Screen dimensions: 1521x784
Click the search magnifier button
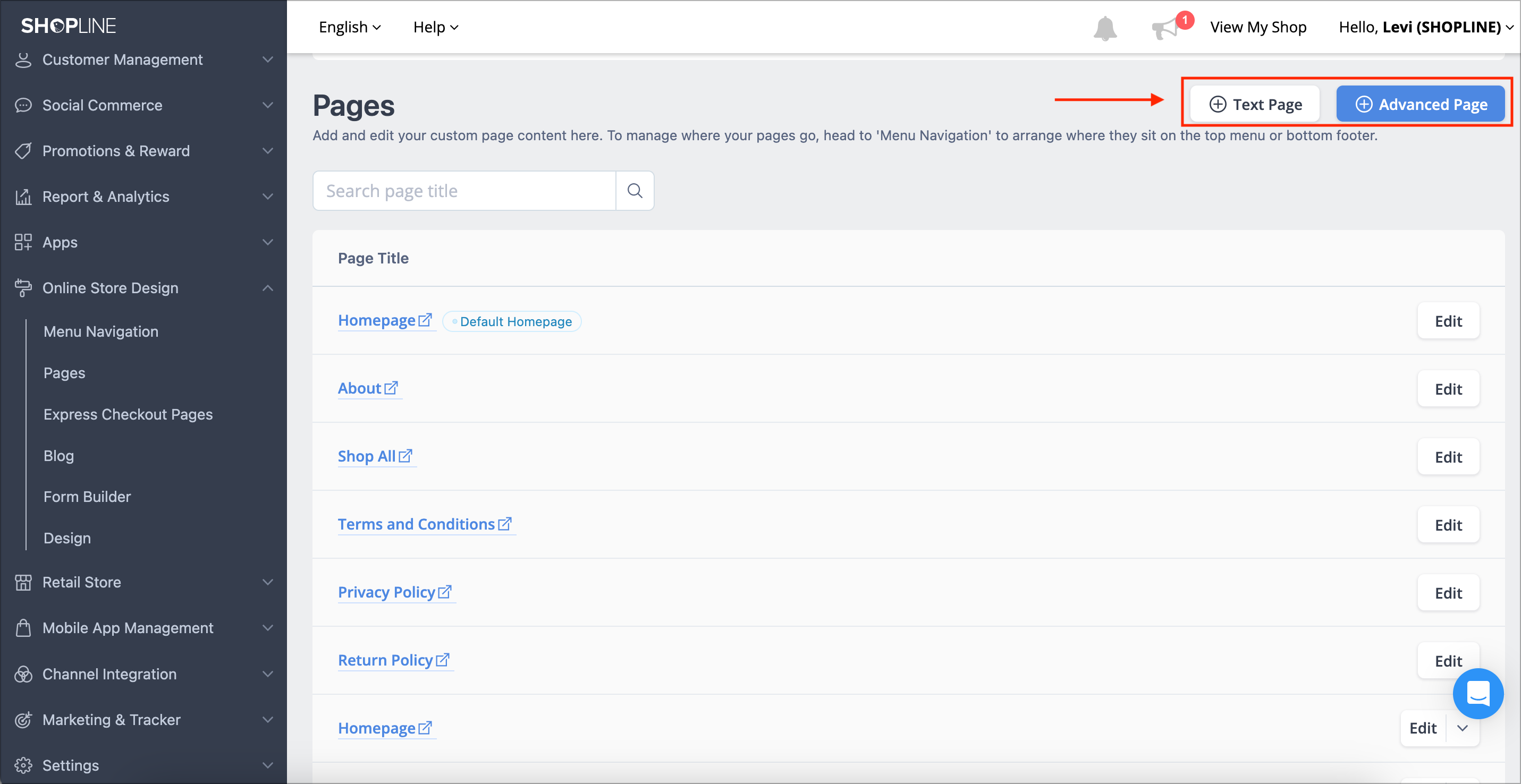pos(635,191)
